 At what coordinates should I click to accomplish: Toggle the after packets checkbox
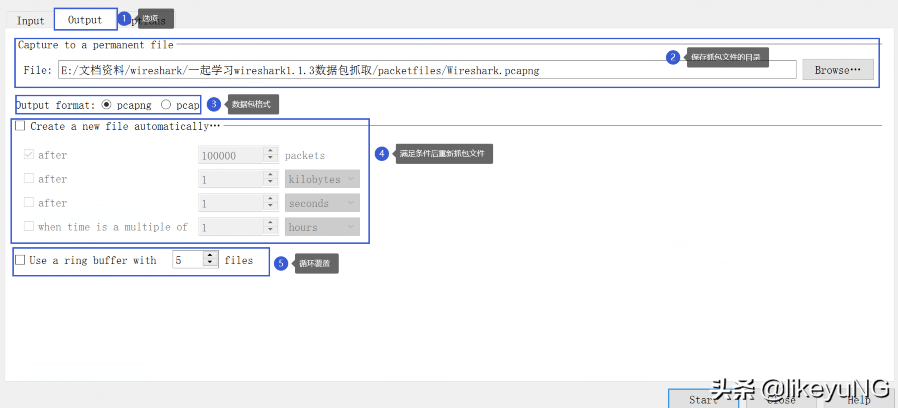[29, 155]
